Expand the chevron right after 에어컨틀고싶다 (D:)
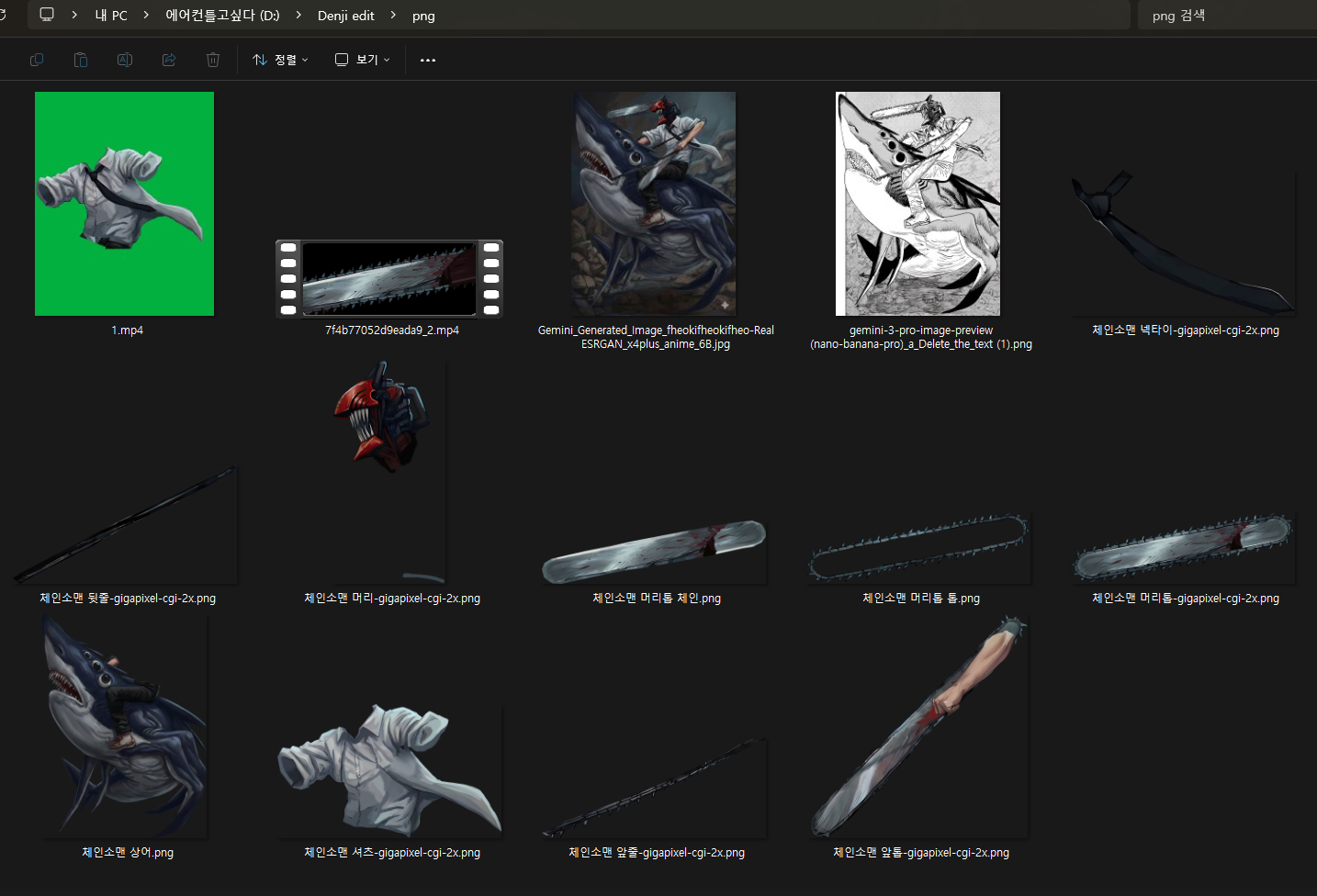Screen dimensions: 1317x896 coord(298,15)
